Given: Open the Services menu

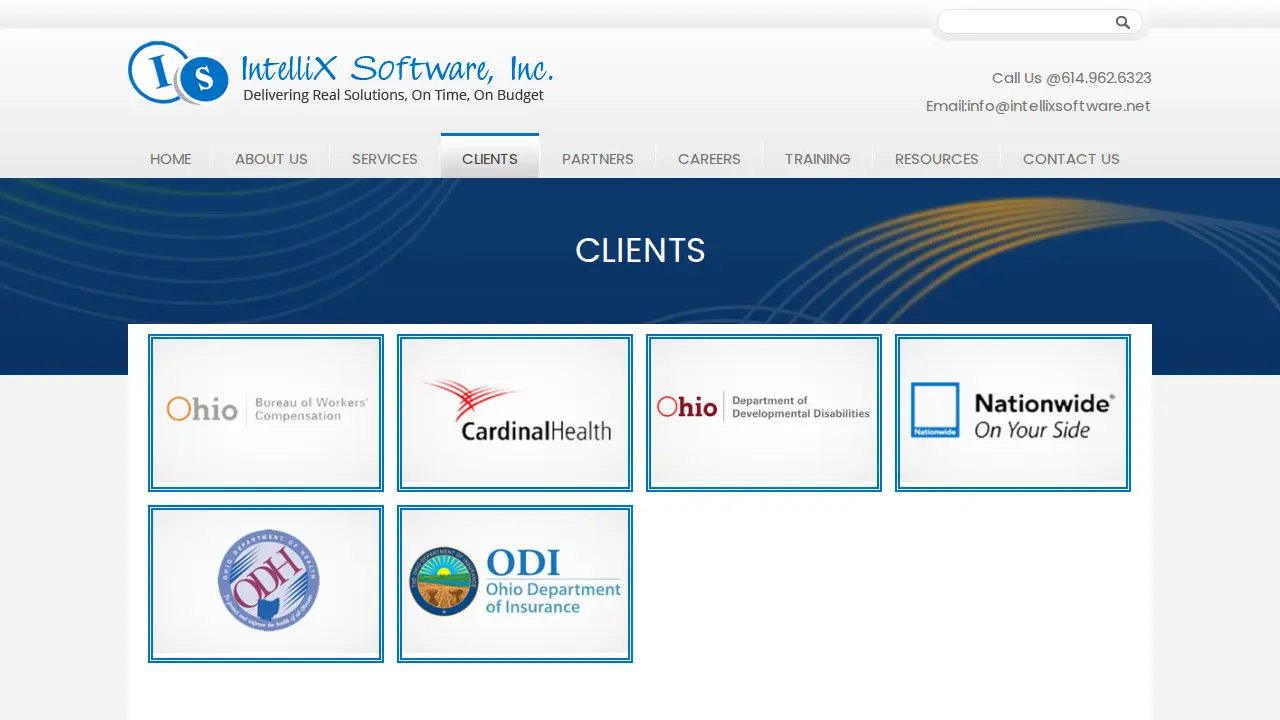Looking at the screenshot, I should (385, 159).
